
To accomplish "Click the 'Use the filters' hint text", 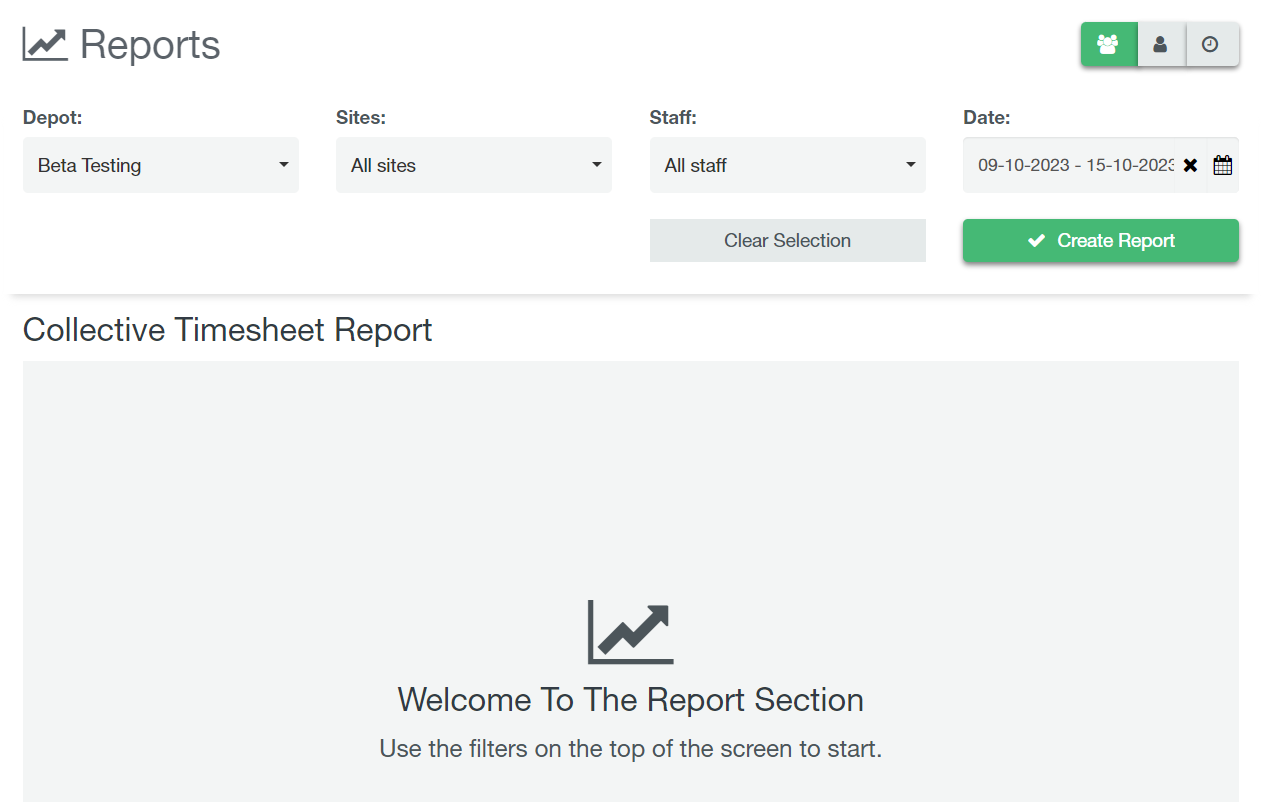I will click(631, 749).
